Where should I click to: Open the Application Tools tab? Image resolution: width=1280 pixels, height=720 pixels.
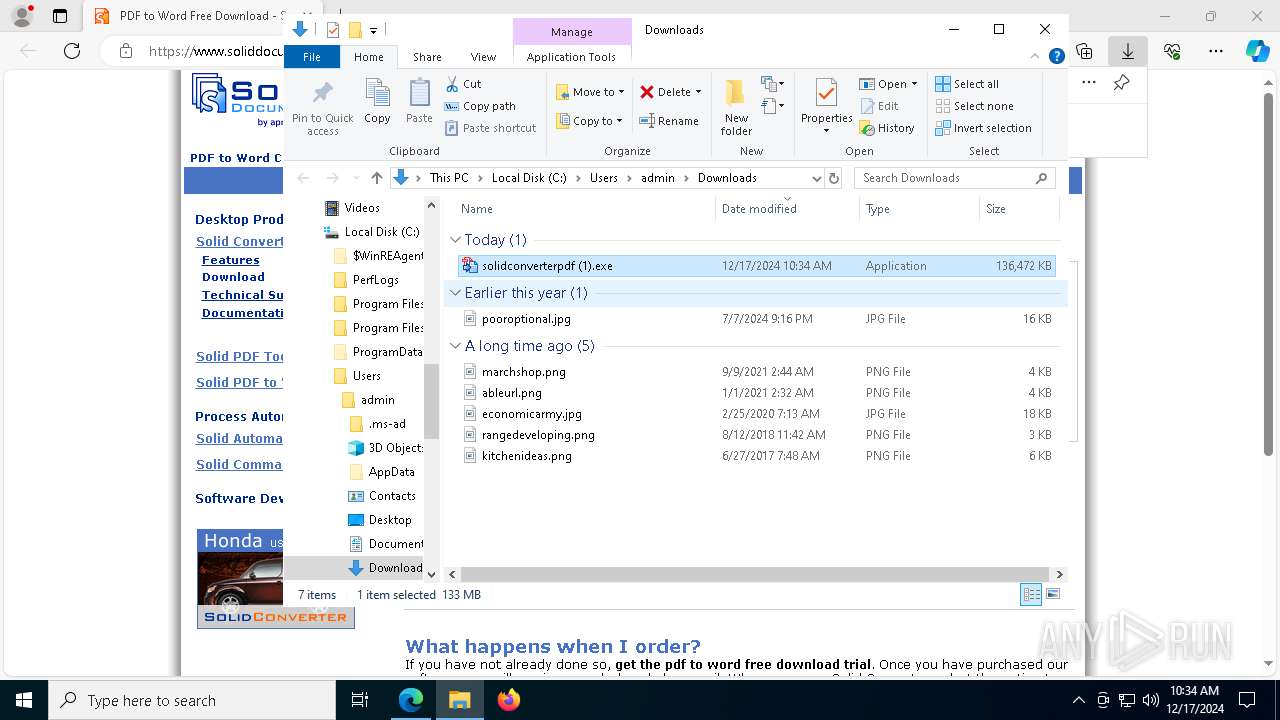(571, 57)
